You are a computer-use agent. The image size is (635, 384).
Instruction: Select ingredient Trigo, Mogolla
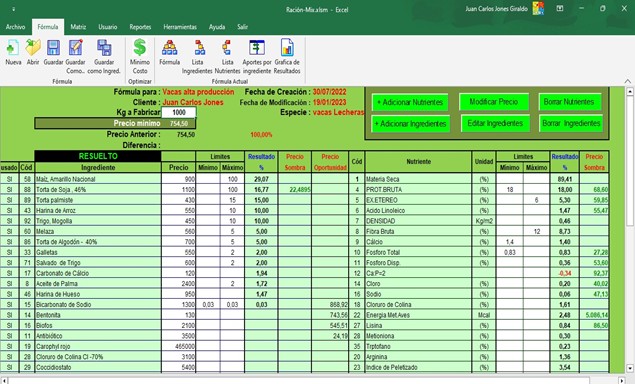click(98, 221)
